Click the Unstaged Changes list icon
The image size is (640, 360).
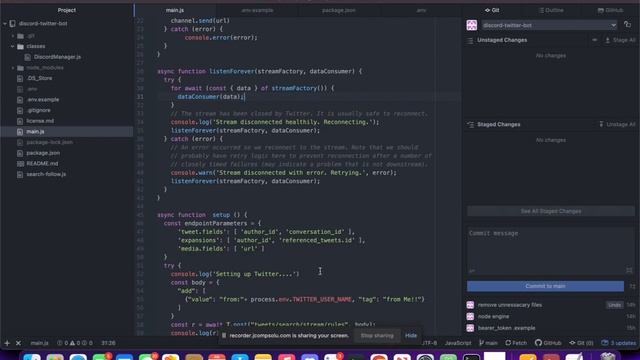coord(470,40)
